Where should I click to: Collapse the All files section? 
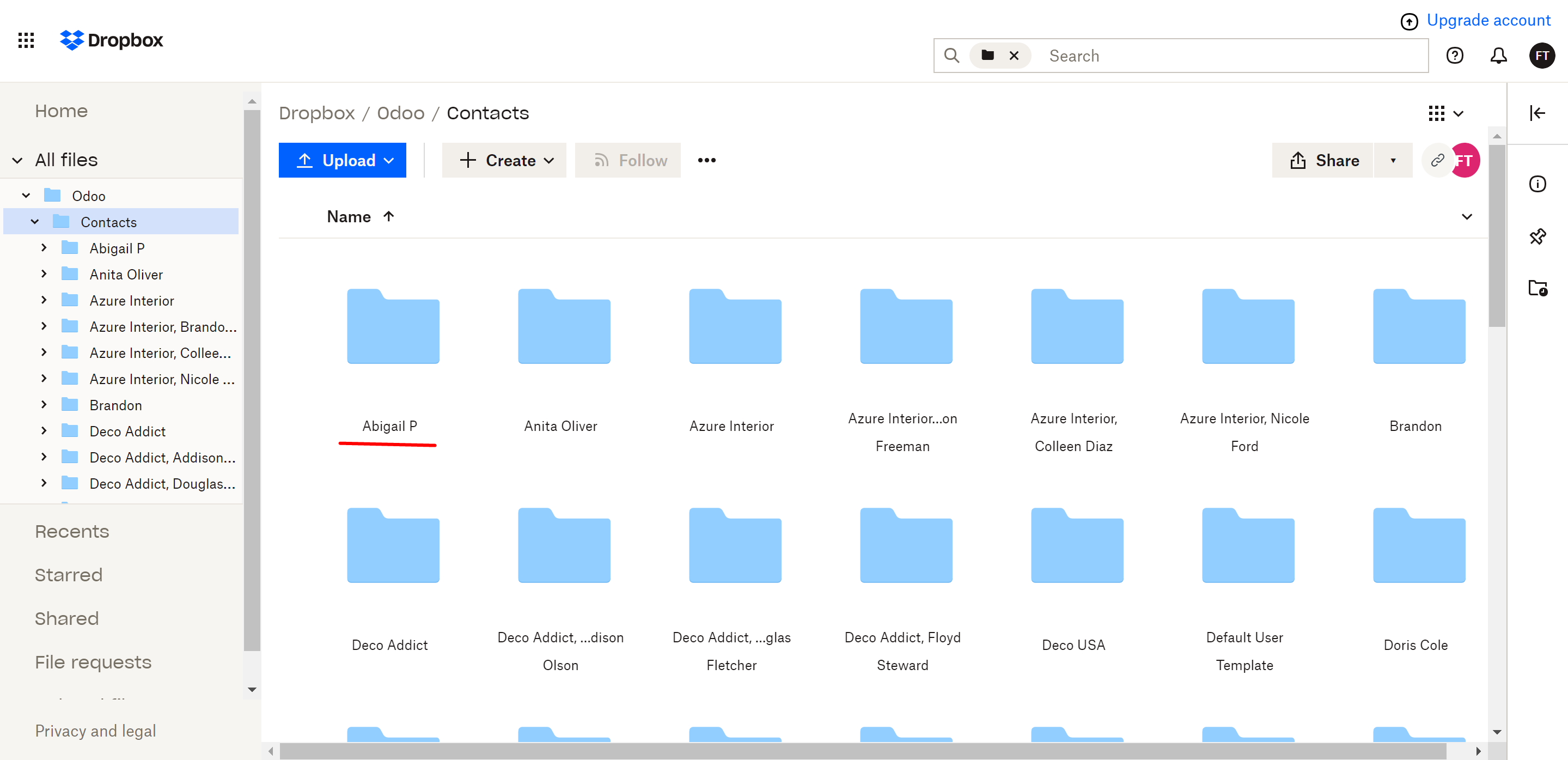(17, 160)
